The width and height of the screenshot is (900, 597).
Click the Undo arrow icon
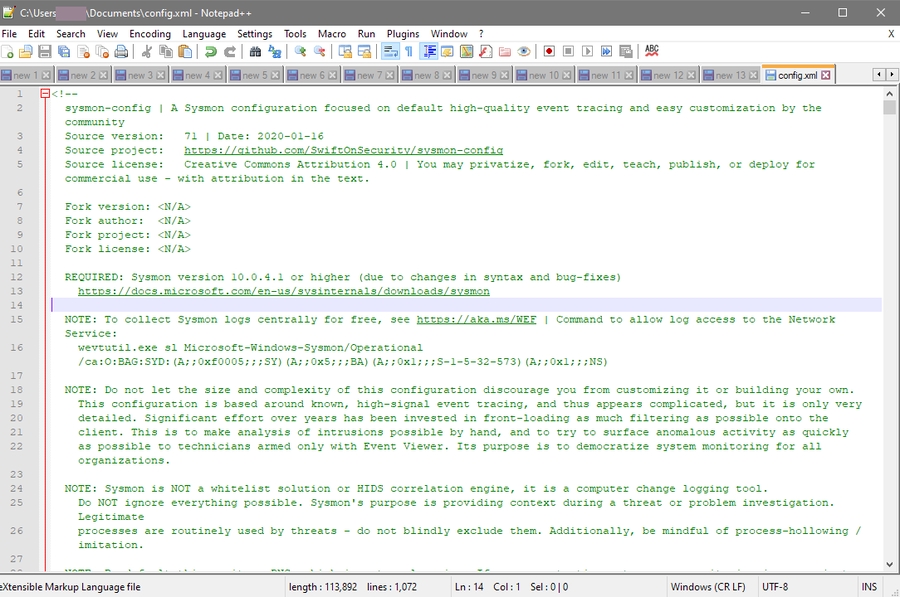pos(211,51)
